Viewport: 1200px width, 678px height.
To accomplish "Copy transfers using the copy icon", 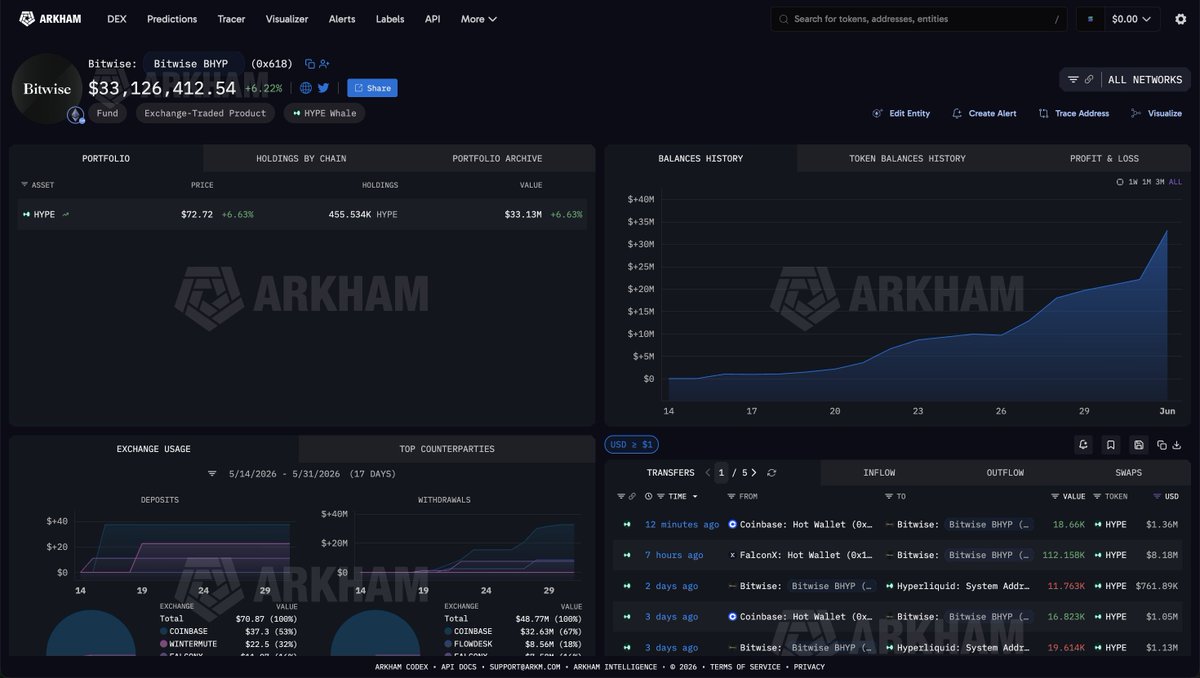I will tap(1162, 445).
